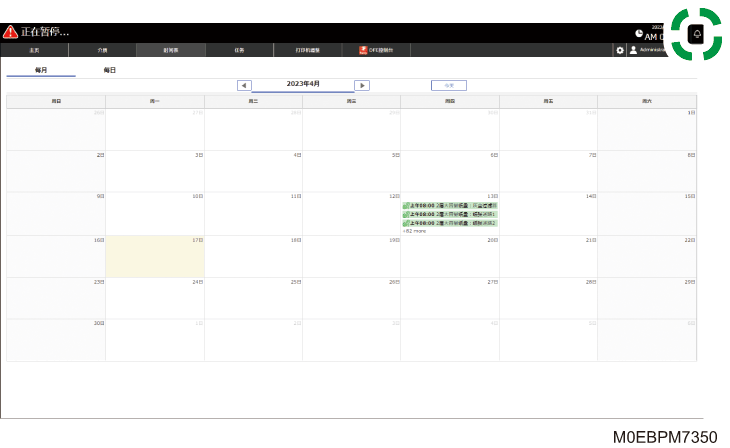Open the 任务 tasks menu item
730x448 pixels.
[239, 50]
